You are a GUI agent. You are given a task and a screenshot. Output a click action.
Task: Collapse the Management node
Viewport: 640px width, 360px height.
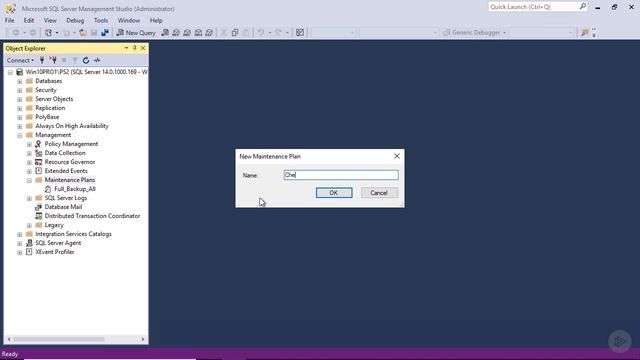click(20, 135)
